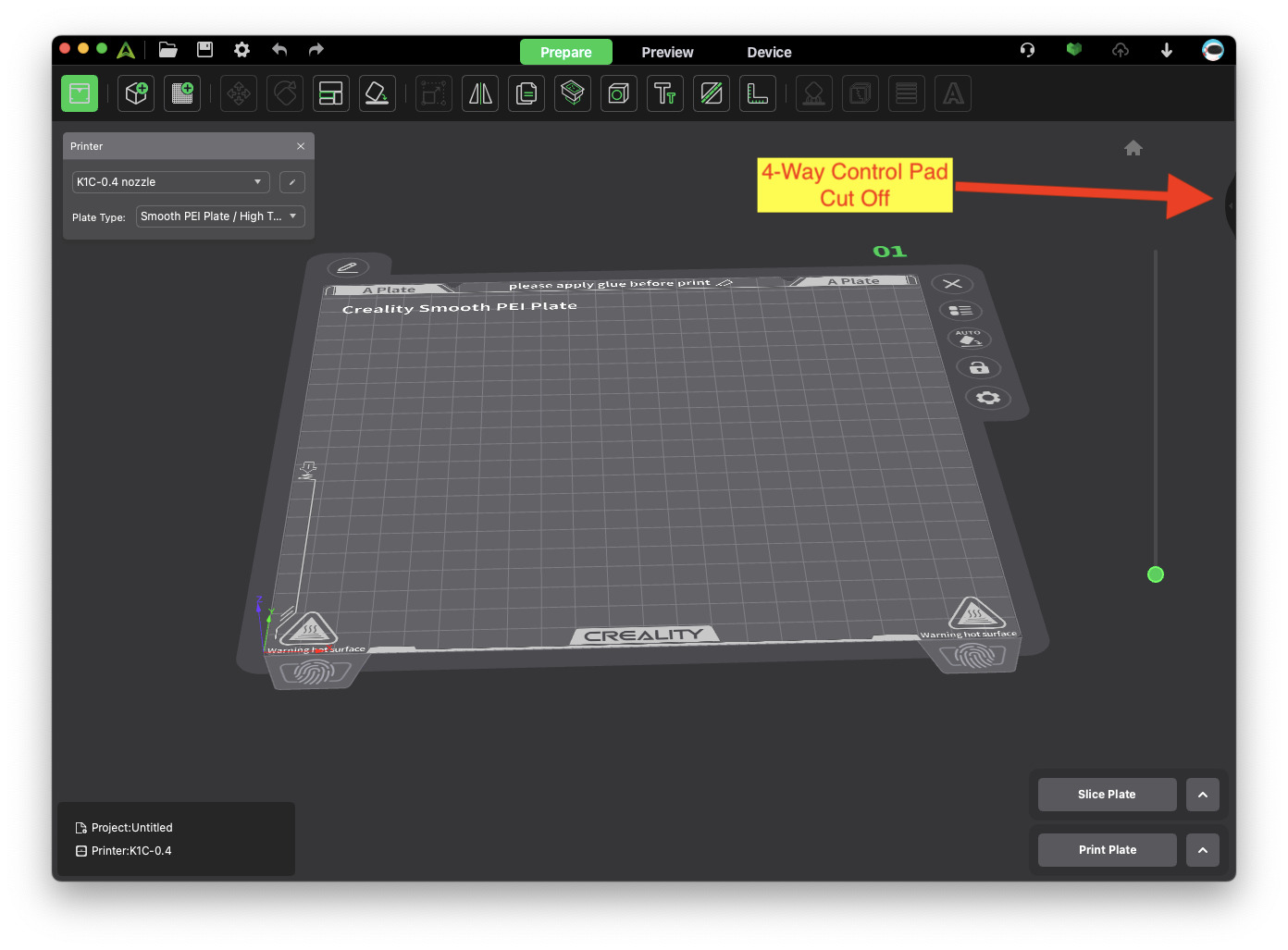This screenshot has width=1288, height=950.
Task: Click the download arrow icon
Action: (x=1167, y=50)
